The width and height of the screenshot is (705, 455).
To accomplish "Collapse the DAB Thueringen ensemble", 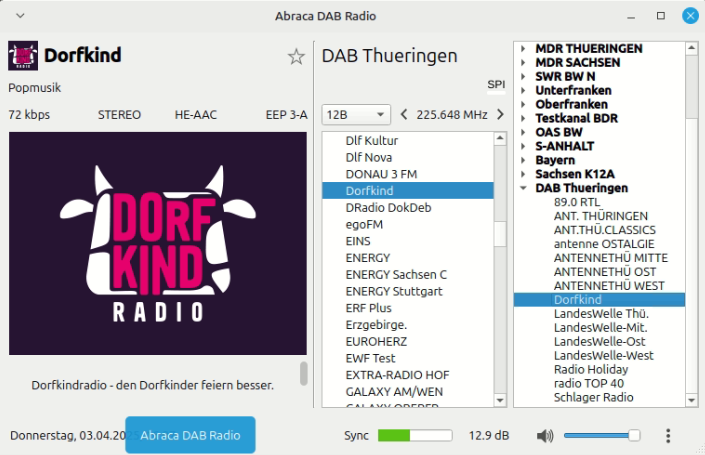I will tap(524, 188).
